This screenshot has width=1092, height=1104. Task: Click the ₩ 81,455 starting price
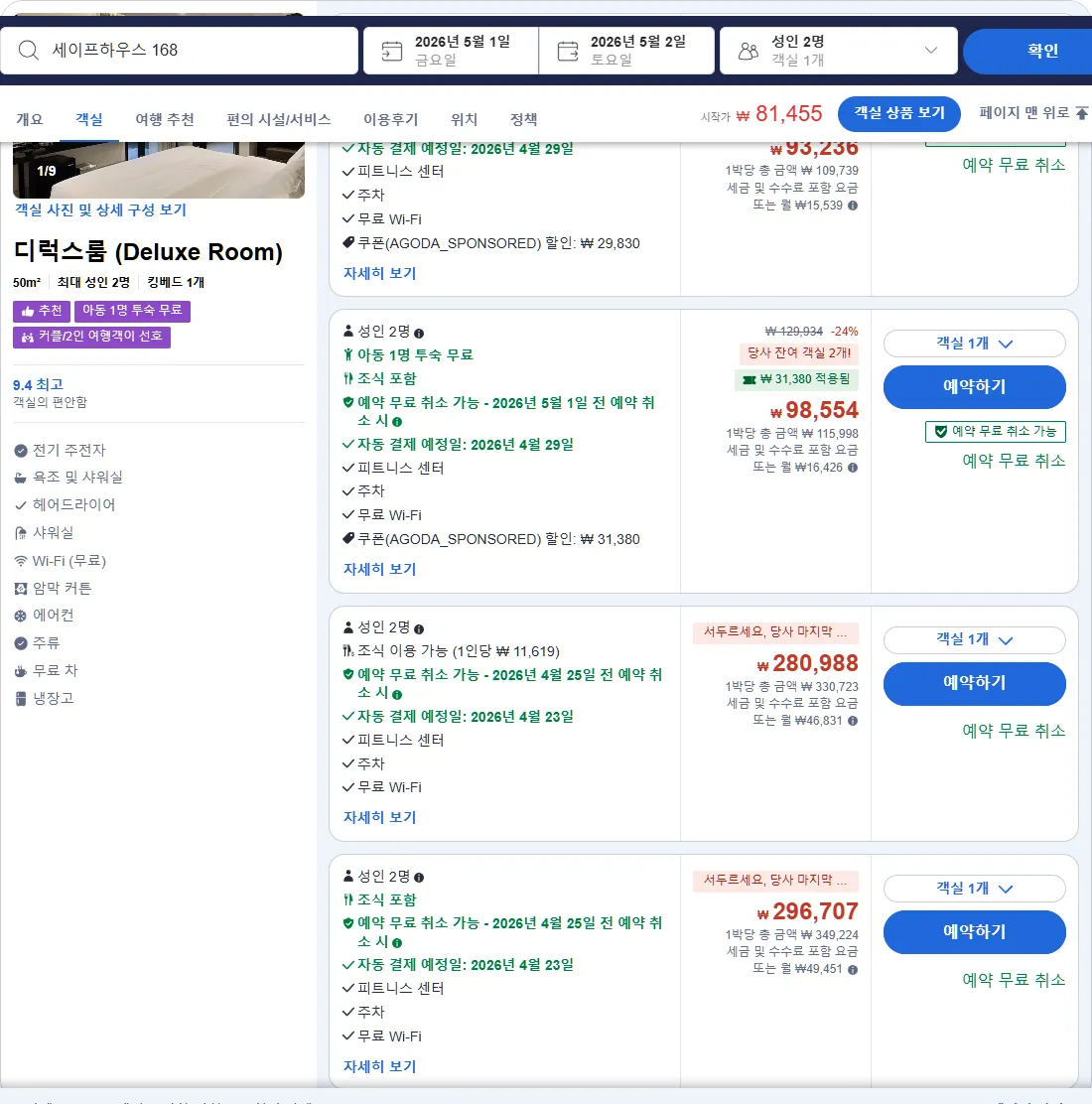(x=779, y=114)
